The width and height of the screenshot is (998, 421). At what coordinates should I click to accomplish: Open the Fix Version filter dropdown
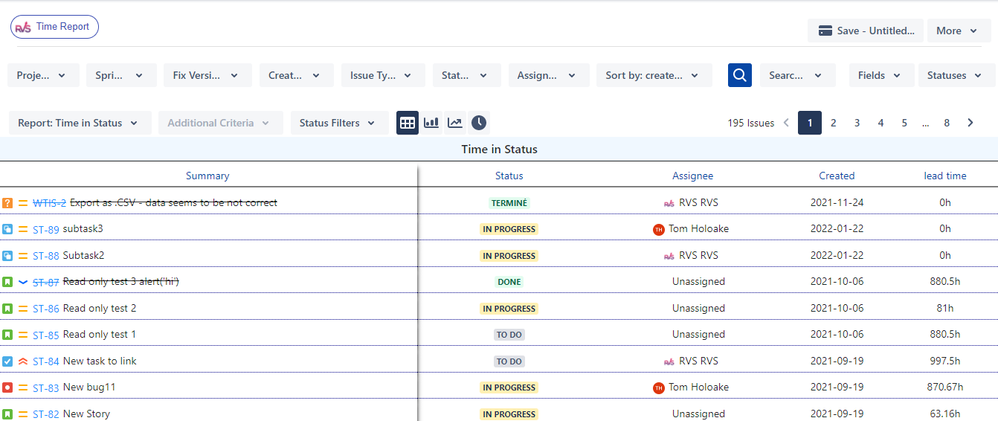click(x=208, y=75)
